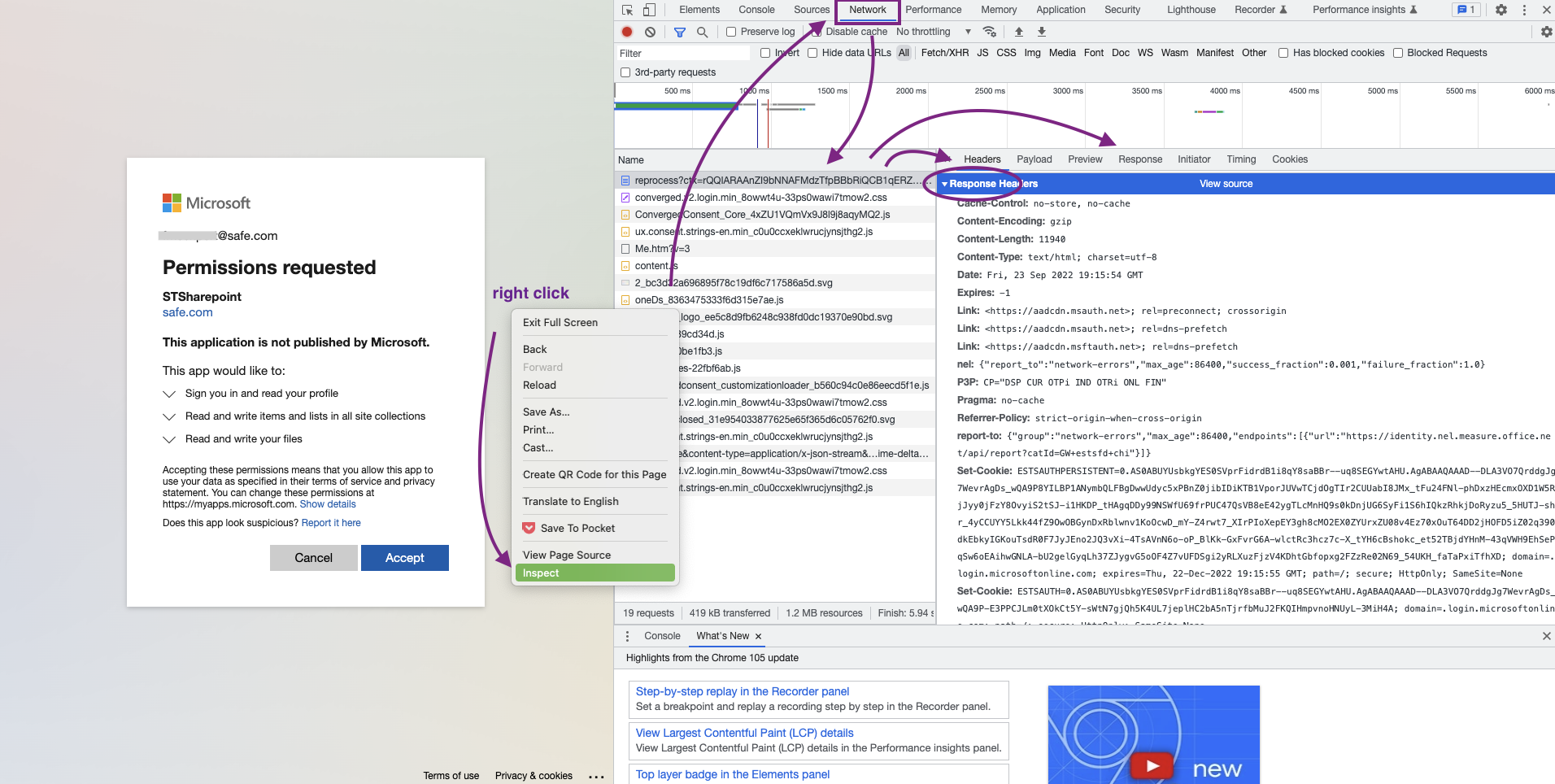
Task: Select the inspect element cursor tool
Action: 625,9
